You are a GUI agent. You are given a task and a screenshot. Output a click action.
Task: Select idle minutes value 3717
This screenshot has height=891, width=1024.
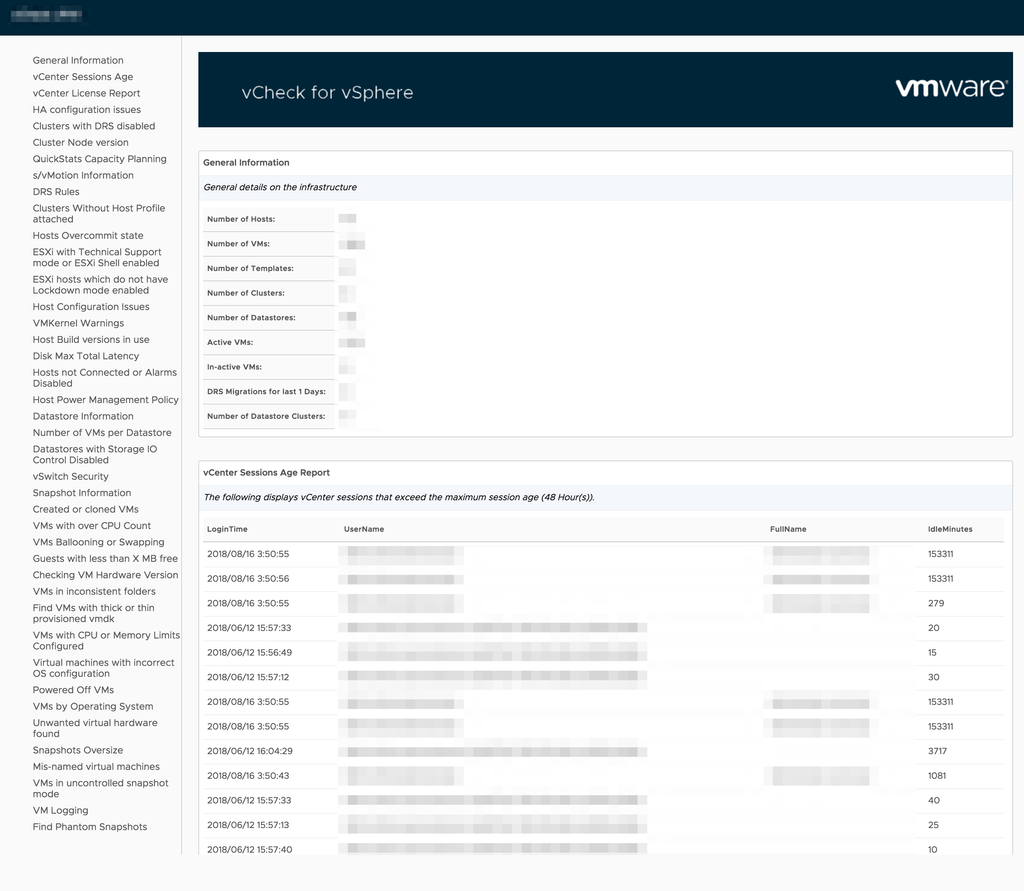point(937,751)
